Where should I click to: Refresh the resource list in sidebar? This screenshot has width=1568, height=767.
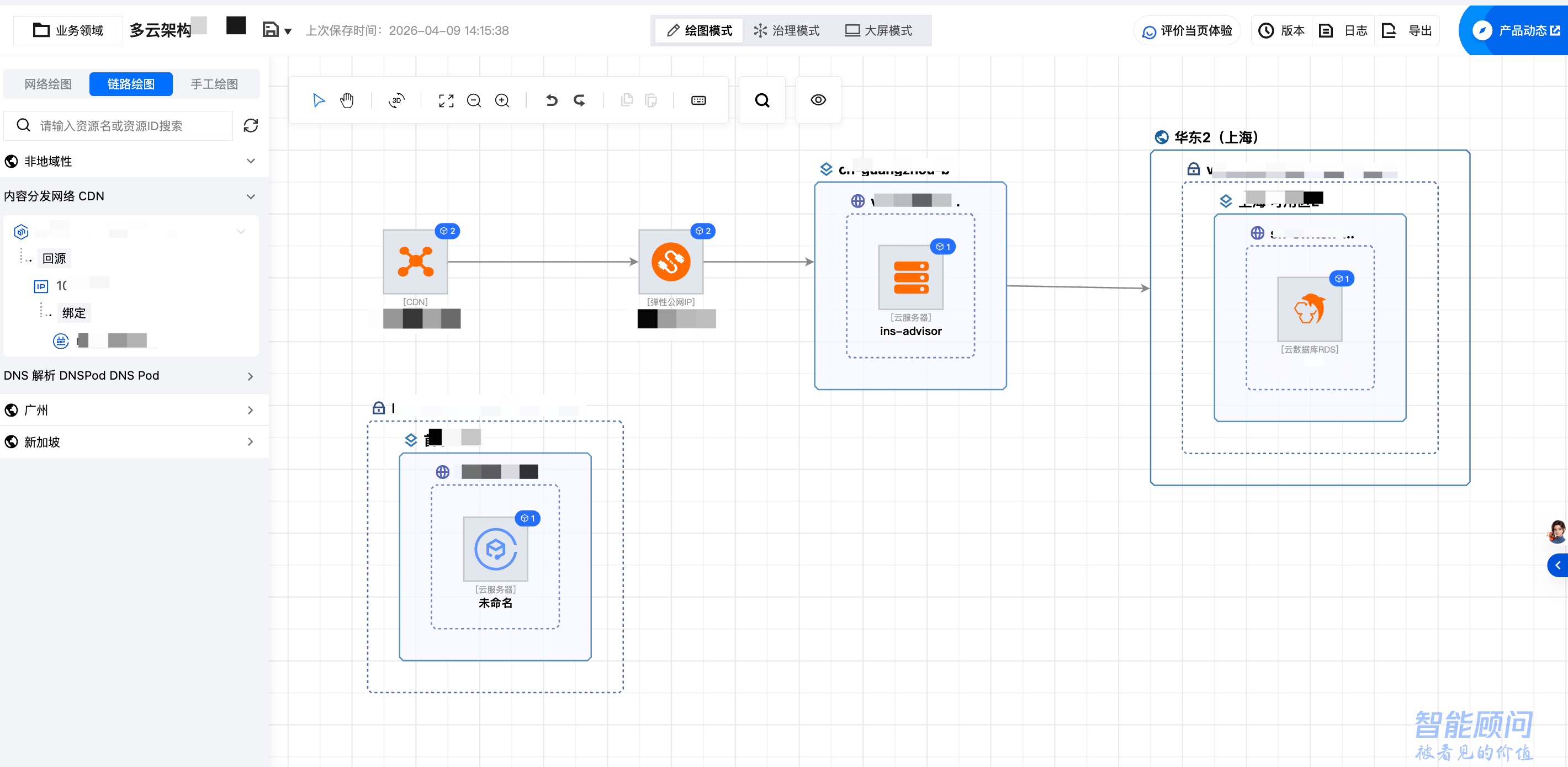pyautogui.click(x=251, y=125)
